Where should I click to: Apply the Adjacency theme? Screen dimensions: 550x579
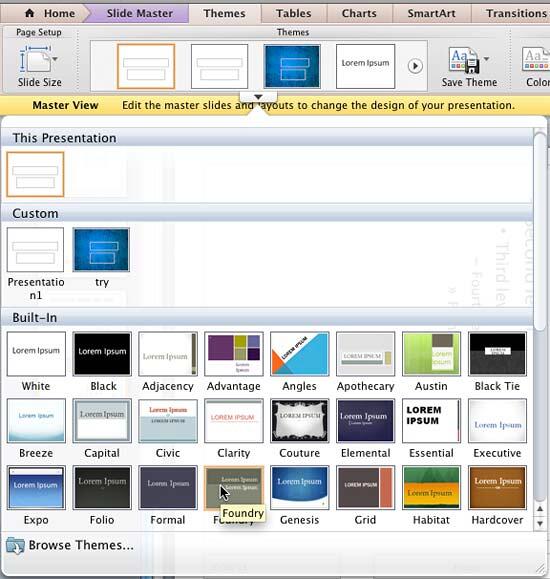(168, 354)
